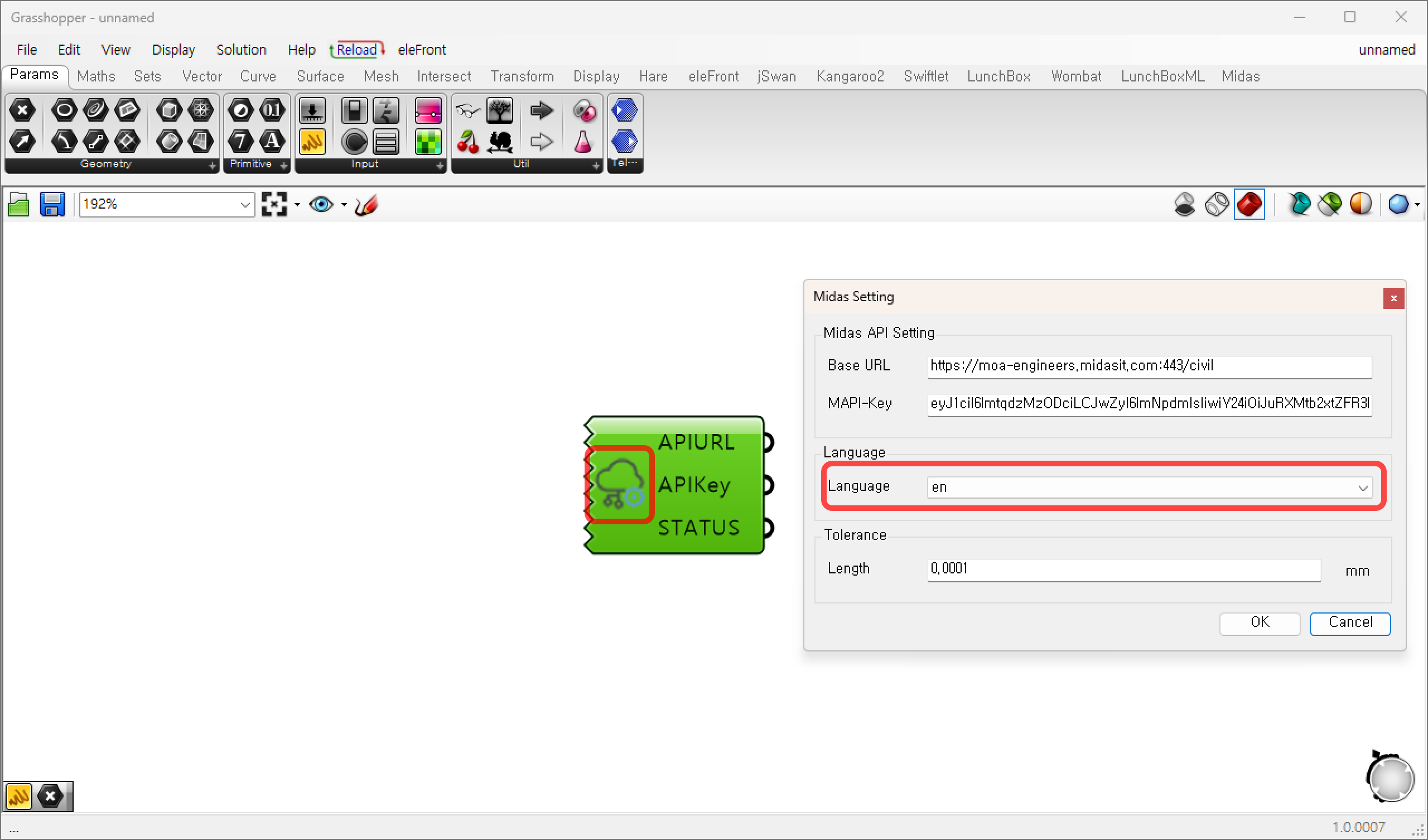Add a yellow Panel input component

point(312,142)
